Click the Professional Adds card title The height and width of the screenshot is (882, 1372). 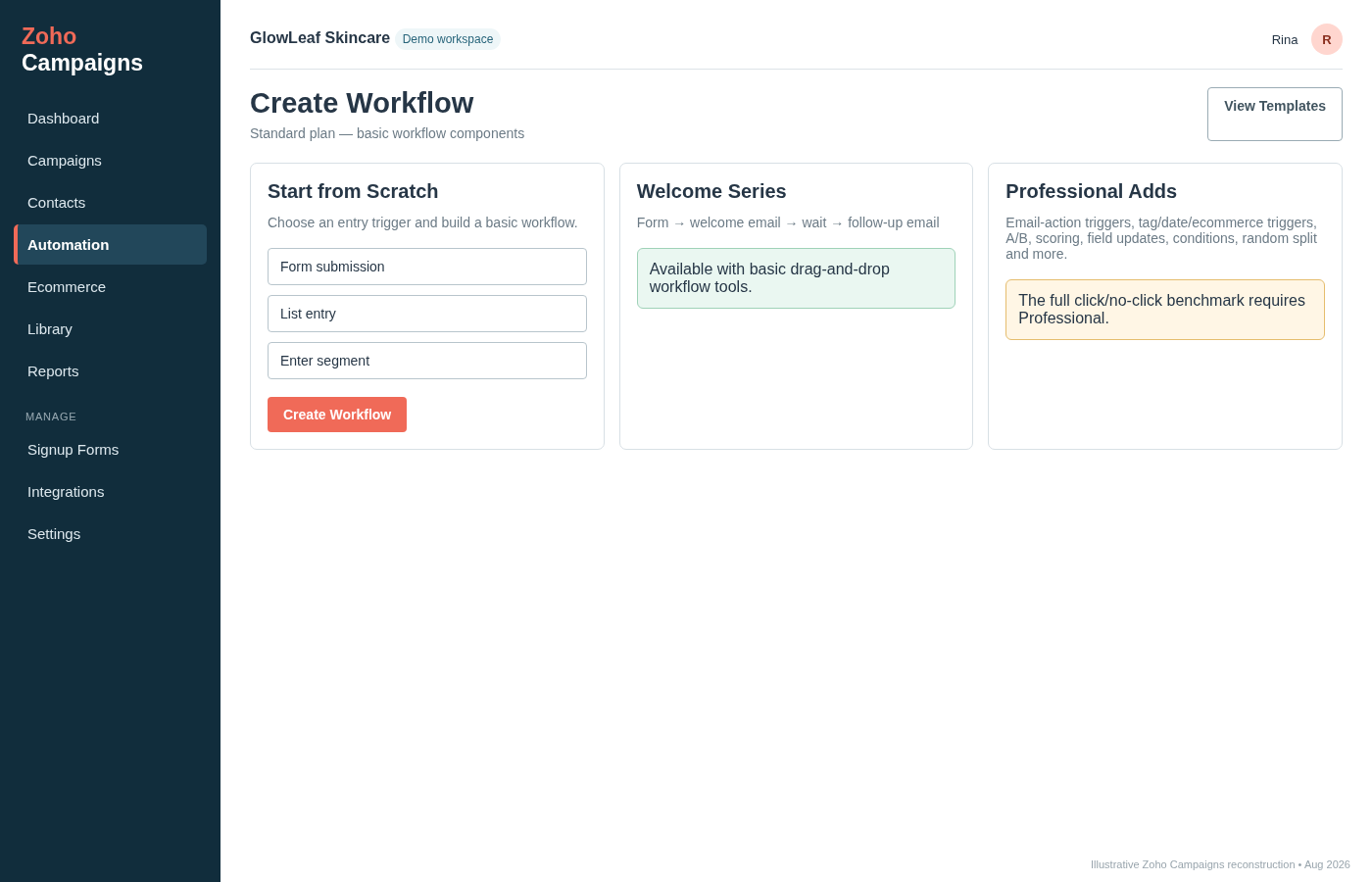tap(1091, 191)
